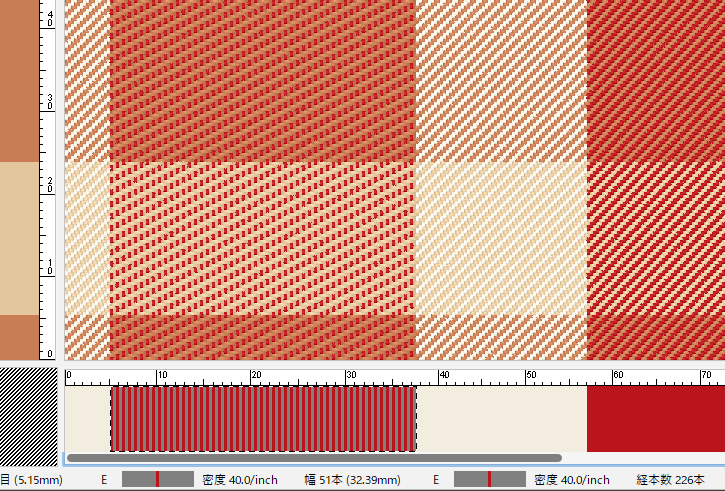
Task: Click the horizontal scrollbar thumb under warp bar
Action: [x=314, y=458]
